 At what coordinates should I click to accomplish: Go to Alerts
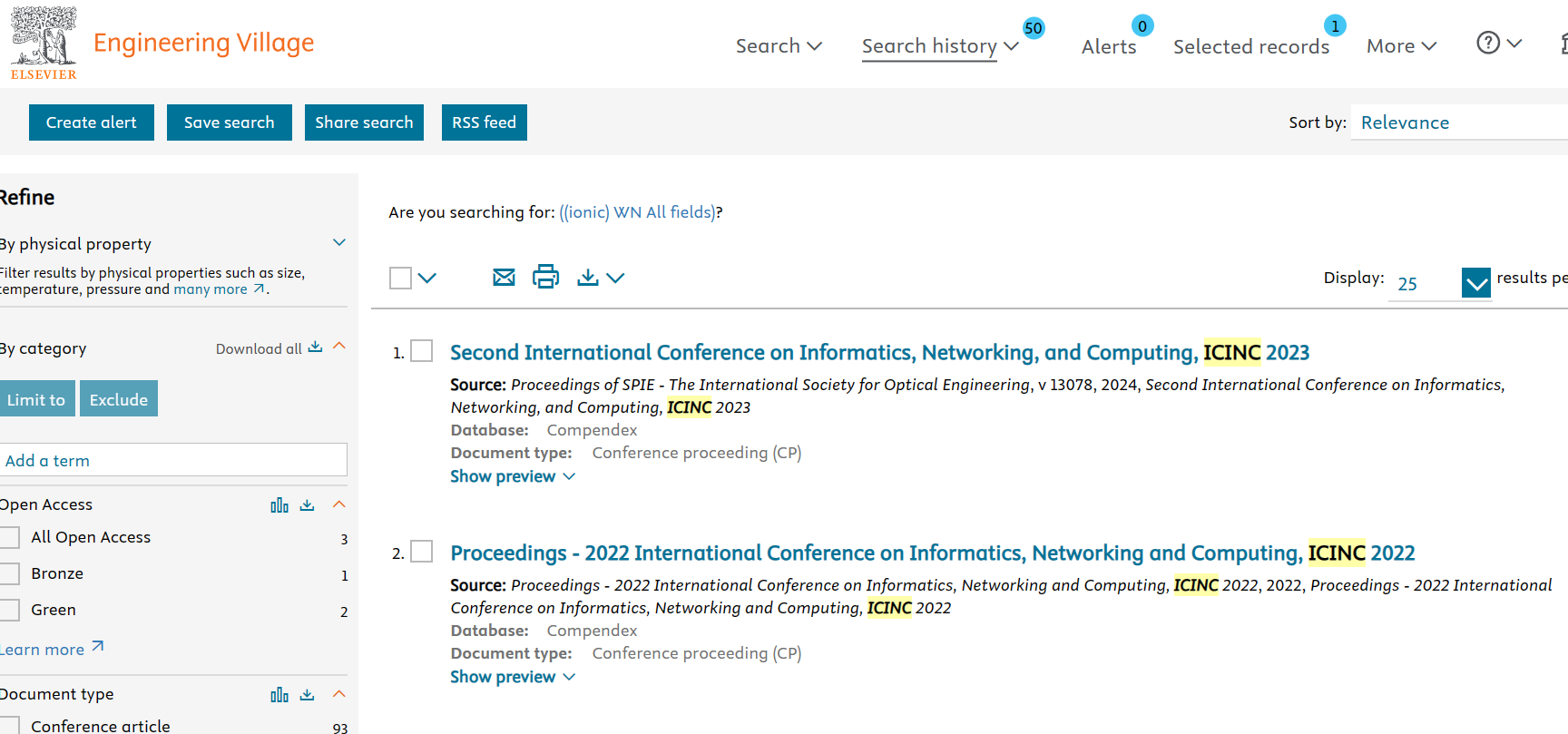tap(1109, 46)
